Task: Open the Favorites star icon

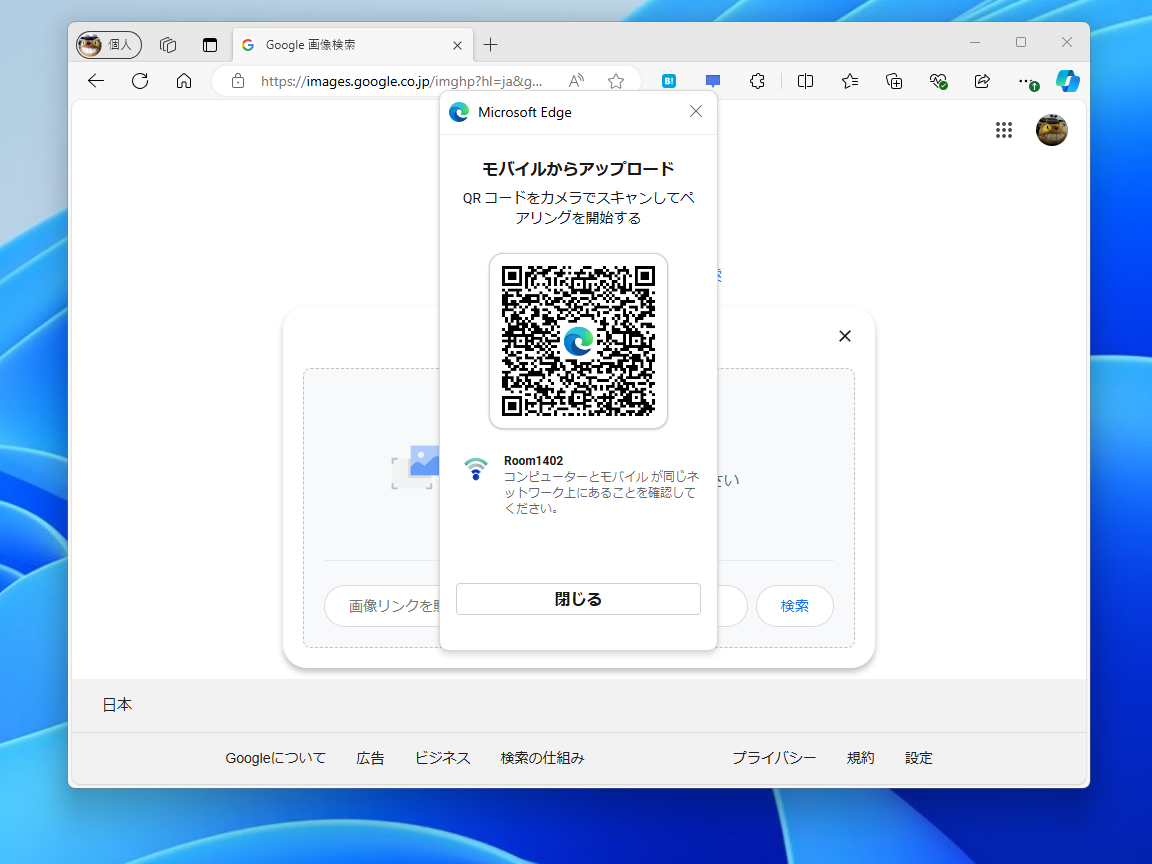Action: [849, 81]
